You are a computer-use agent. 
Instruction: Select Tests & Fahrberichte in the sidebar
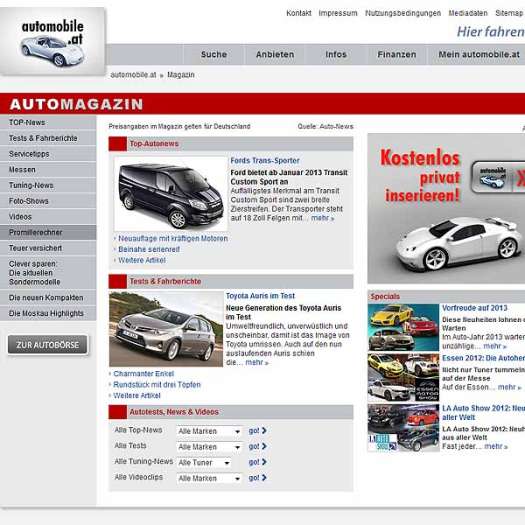(x=48, y=138)
